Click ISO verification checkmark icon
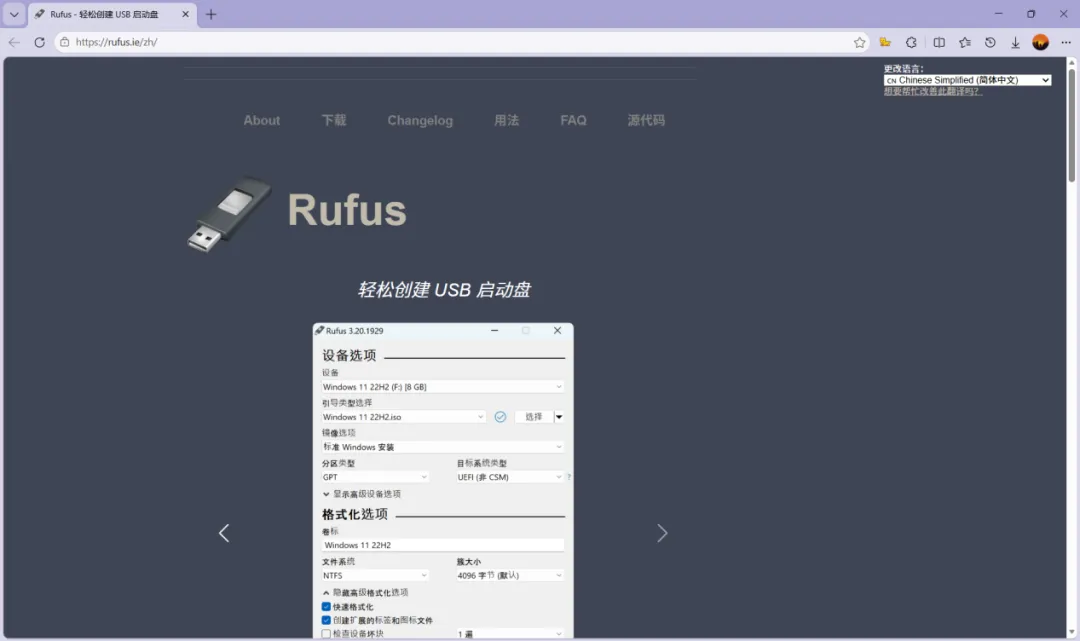The image size is (1080, 641). tap(500, 417)
